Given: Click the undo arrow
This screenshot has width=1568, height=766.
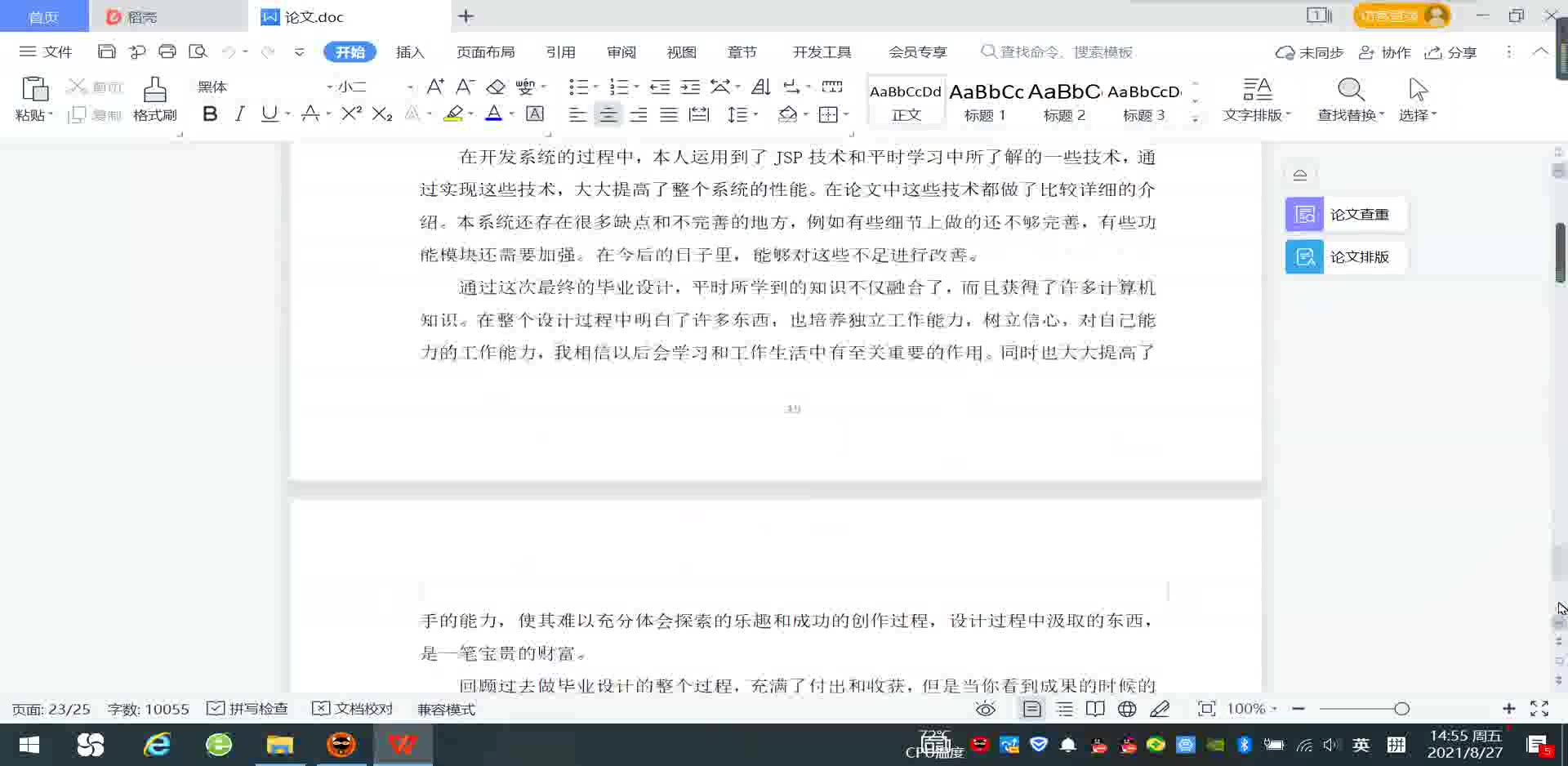Looking at the screenshot, I should (229, 51).
